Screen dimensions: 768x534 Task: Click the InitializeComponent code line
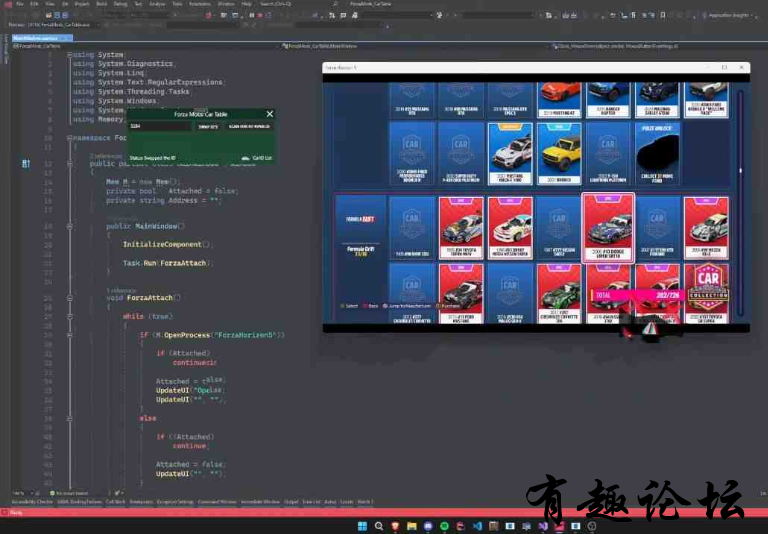click(168, 244)
